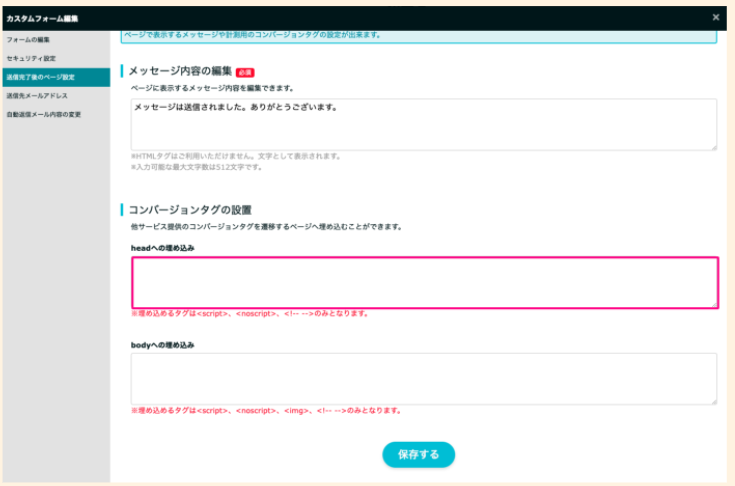Click the message content textarea
Viewport: 735px width, 486px height.
[424, 124]
